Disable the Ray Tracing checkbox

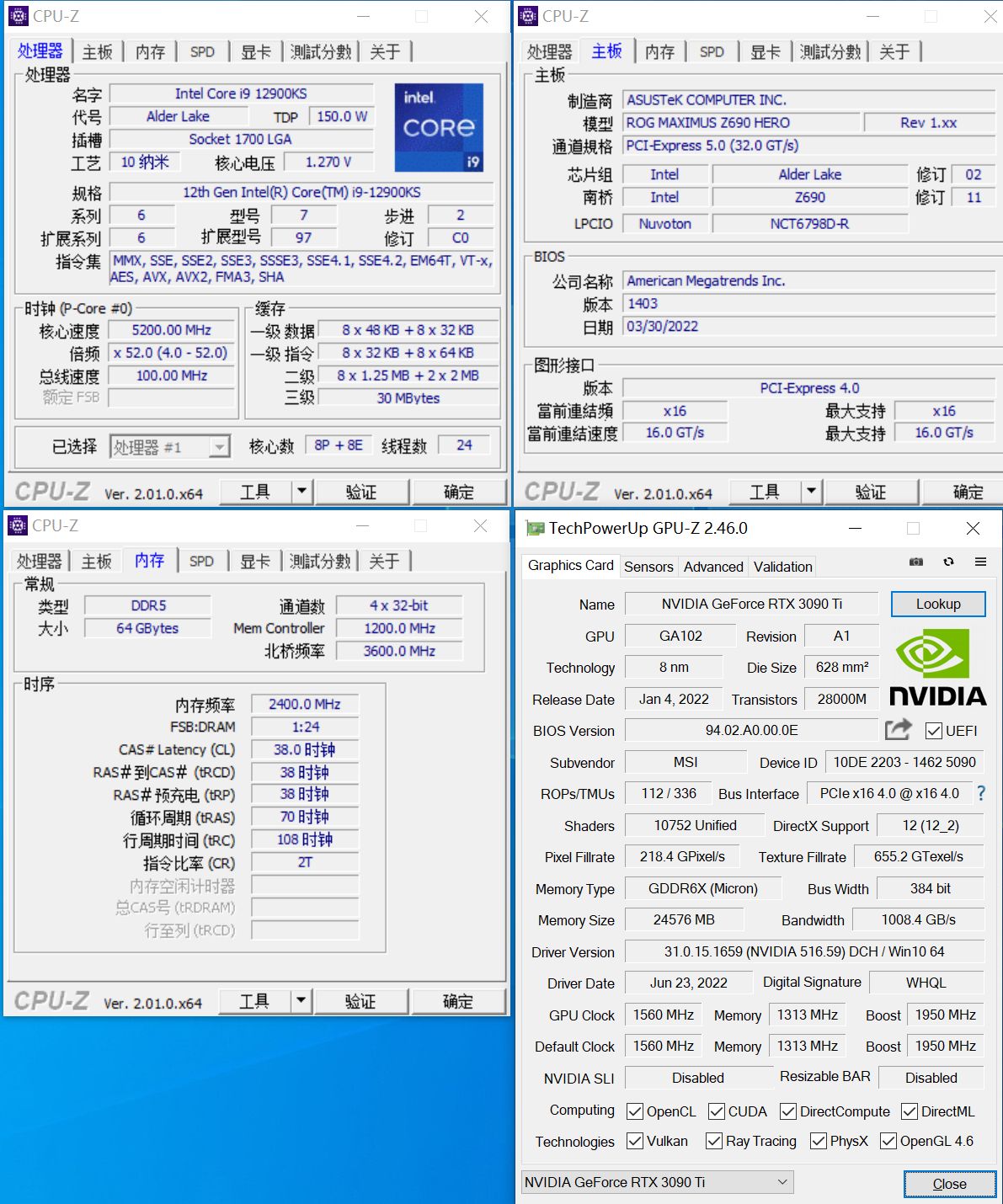713,1141
